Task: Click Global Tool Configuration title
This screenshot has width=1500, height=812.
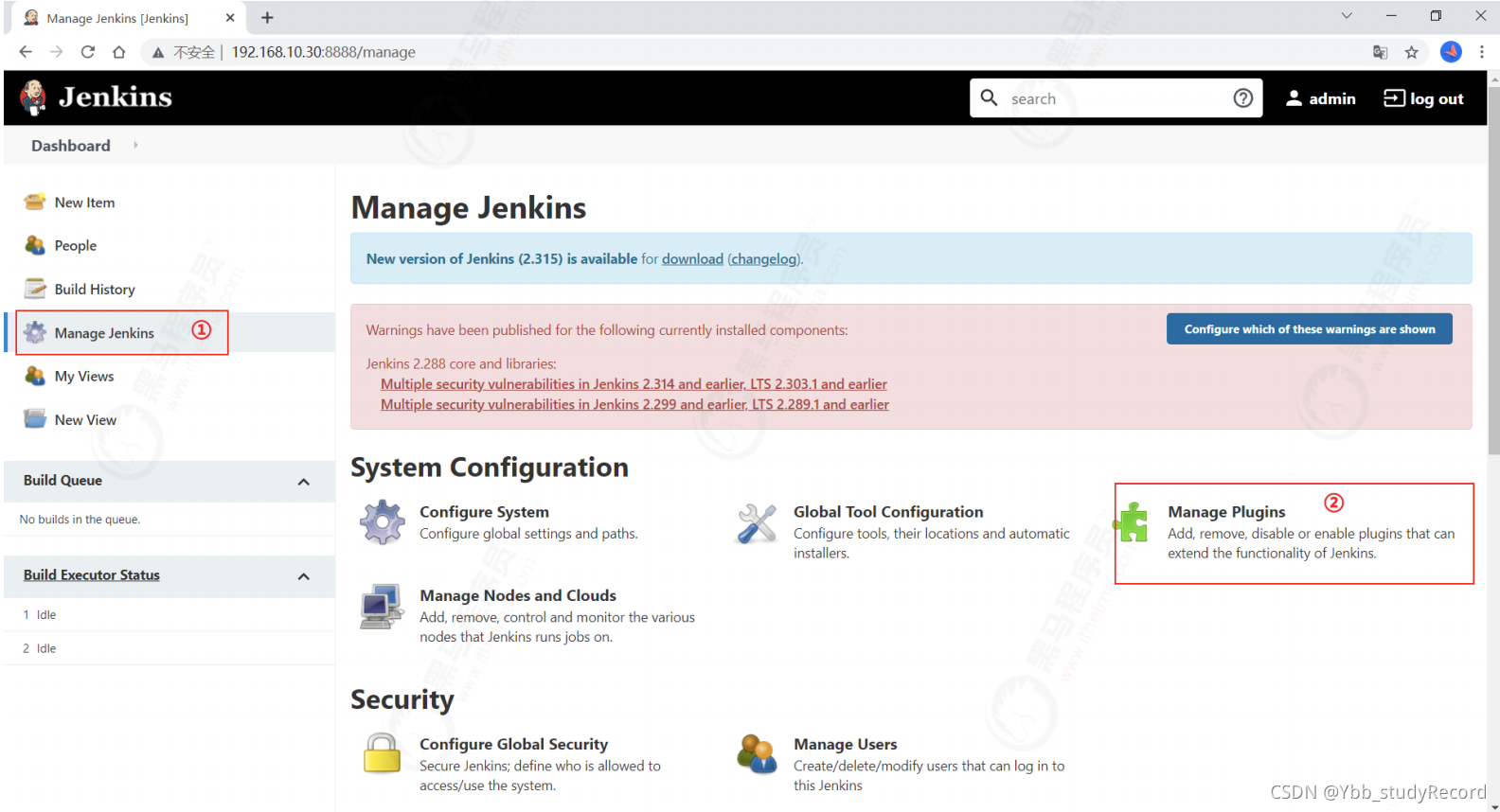Action: (x=888, y=511)
